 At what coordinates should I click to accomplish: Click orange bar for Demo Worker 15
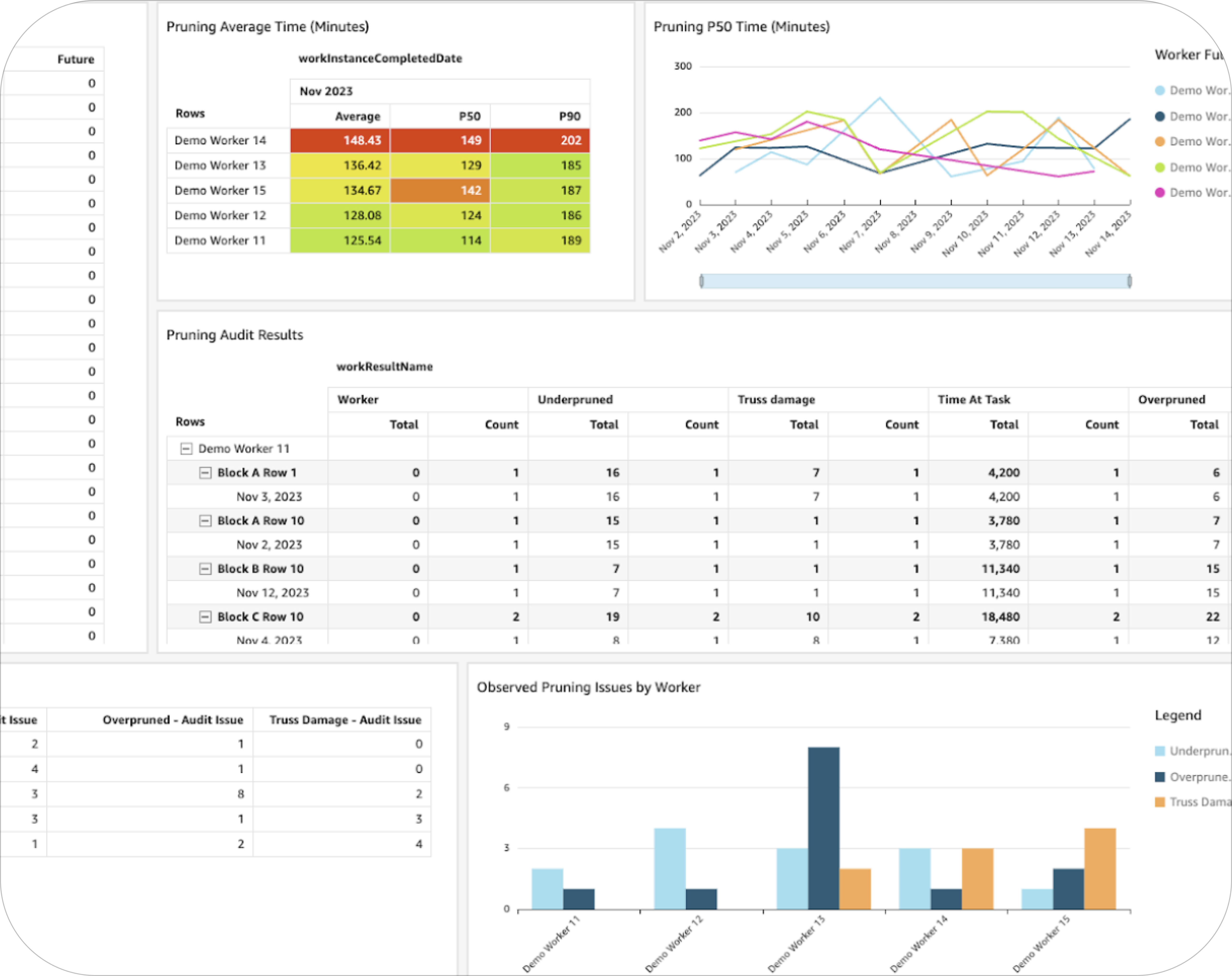click(1100, 869)
